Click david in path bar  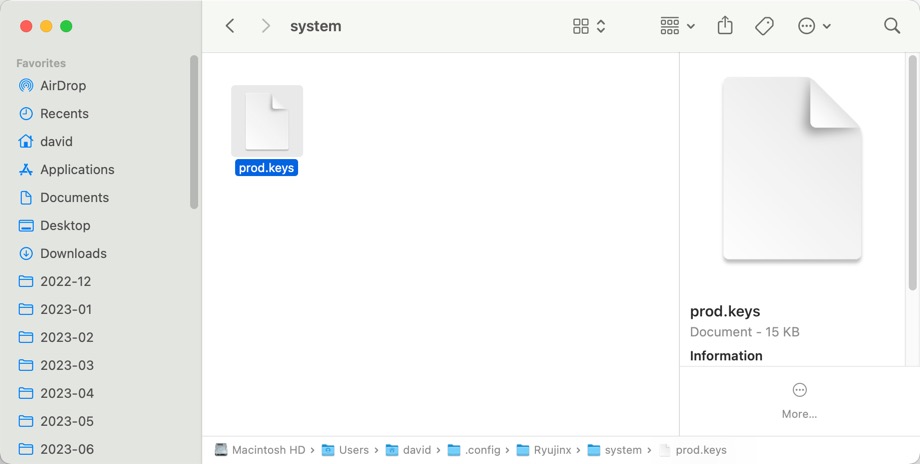[x=408, y=450]
